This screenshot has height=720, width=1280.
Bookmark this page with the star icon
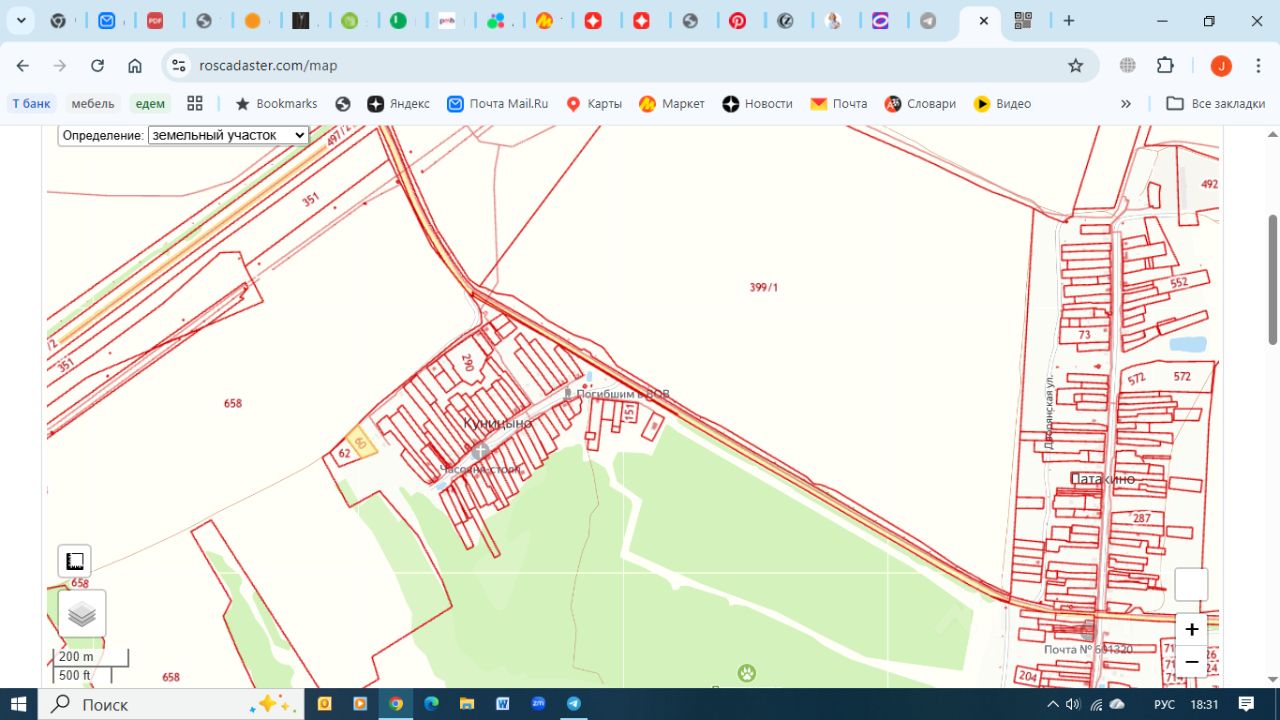coord(1076,65)
